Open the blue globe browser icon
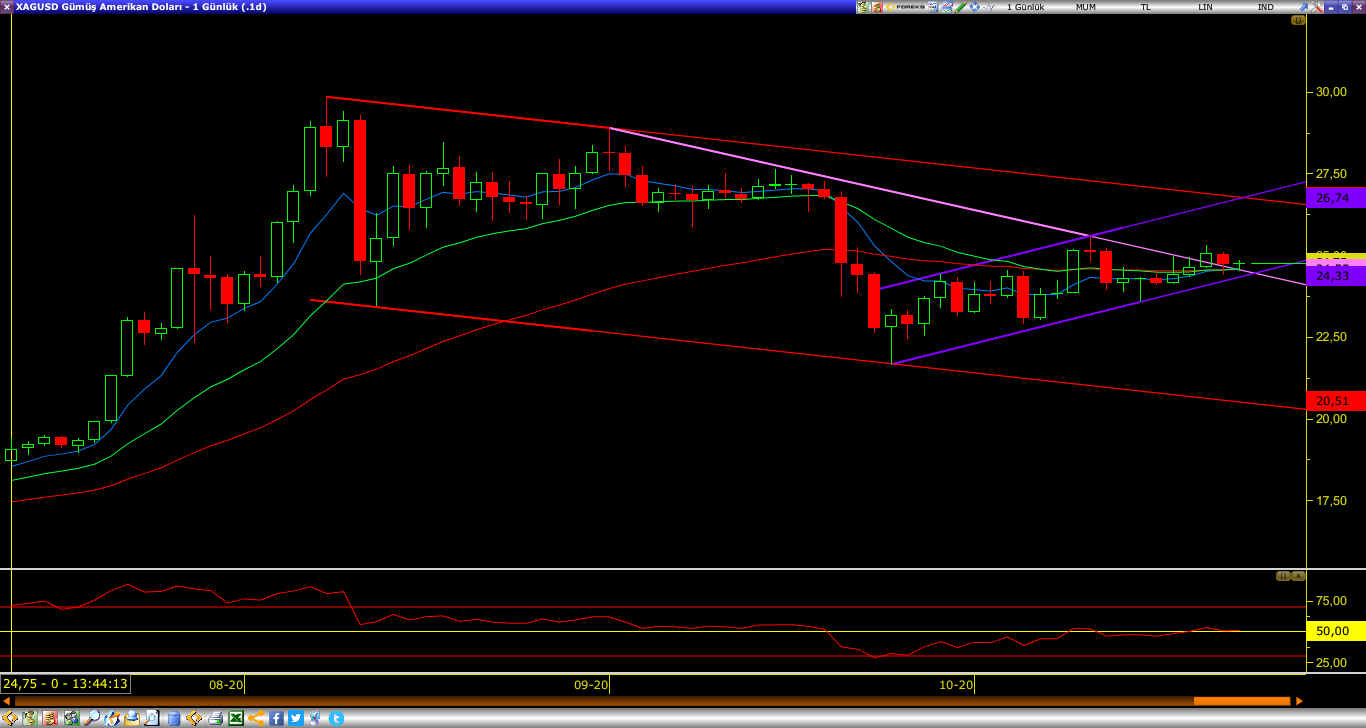The height and width of the screenshot is (728, 1366). pos(112,718)
